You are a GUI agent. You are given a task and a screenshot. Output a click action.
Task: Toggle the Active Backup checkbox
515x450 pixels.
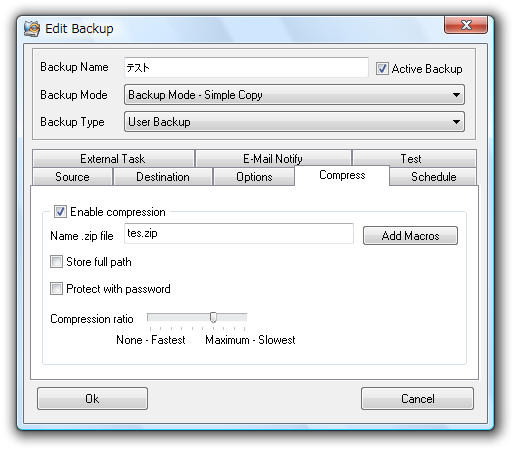click(382, 69)
